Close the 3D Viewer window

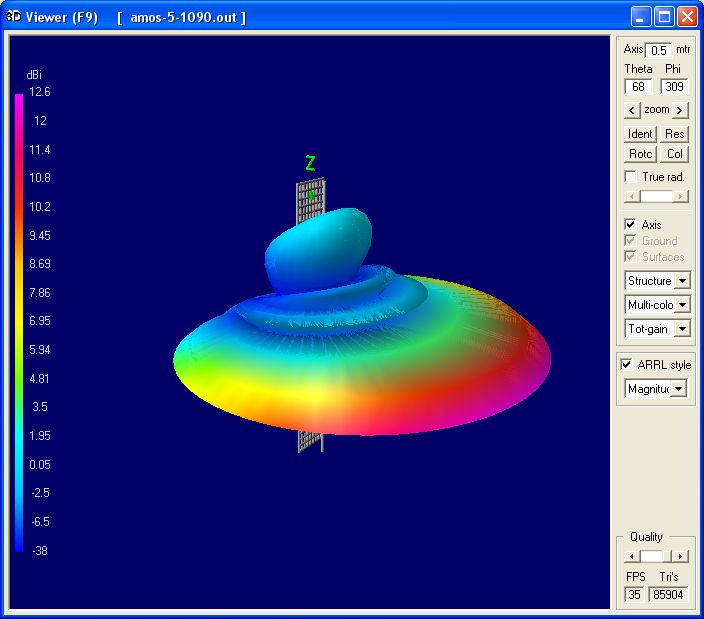pos(687,17)
